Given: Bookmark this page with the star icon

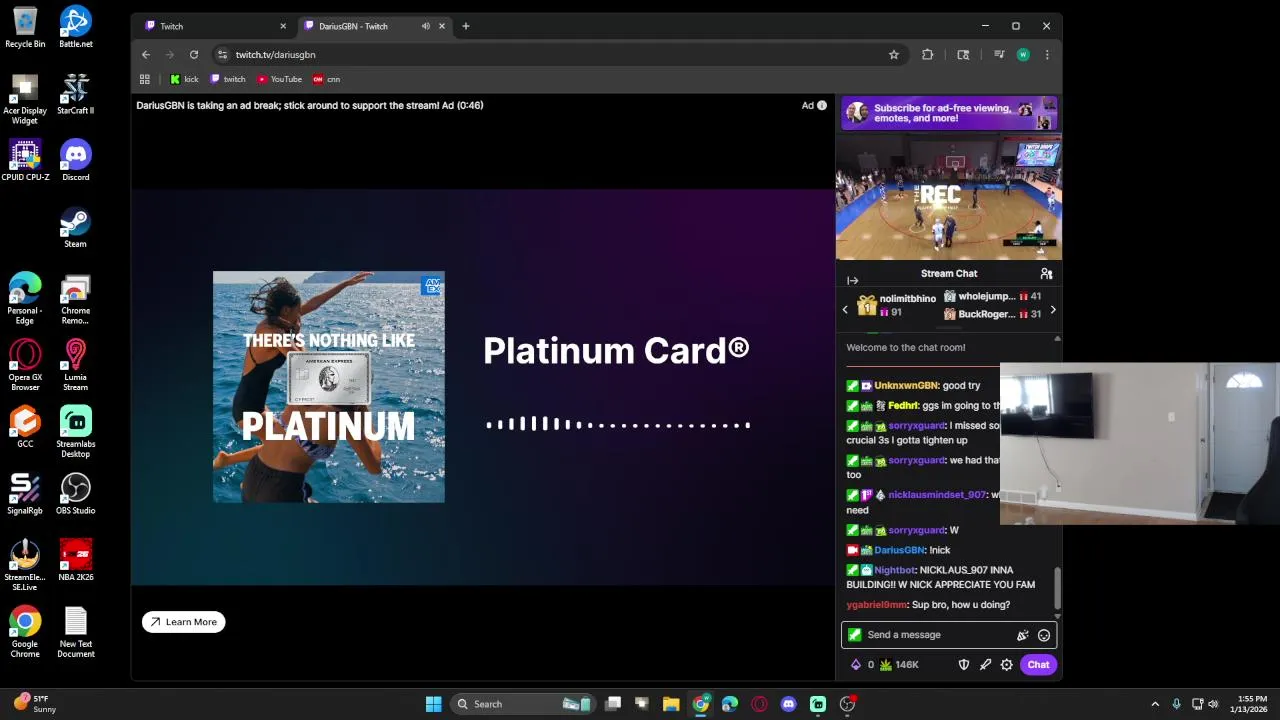Looking at the screenshot, I should (x=894, y=55).
